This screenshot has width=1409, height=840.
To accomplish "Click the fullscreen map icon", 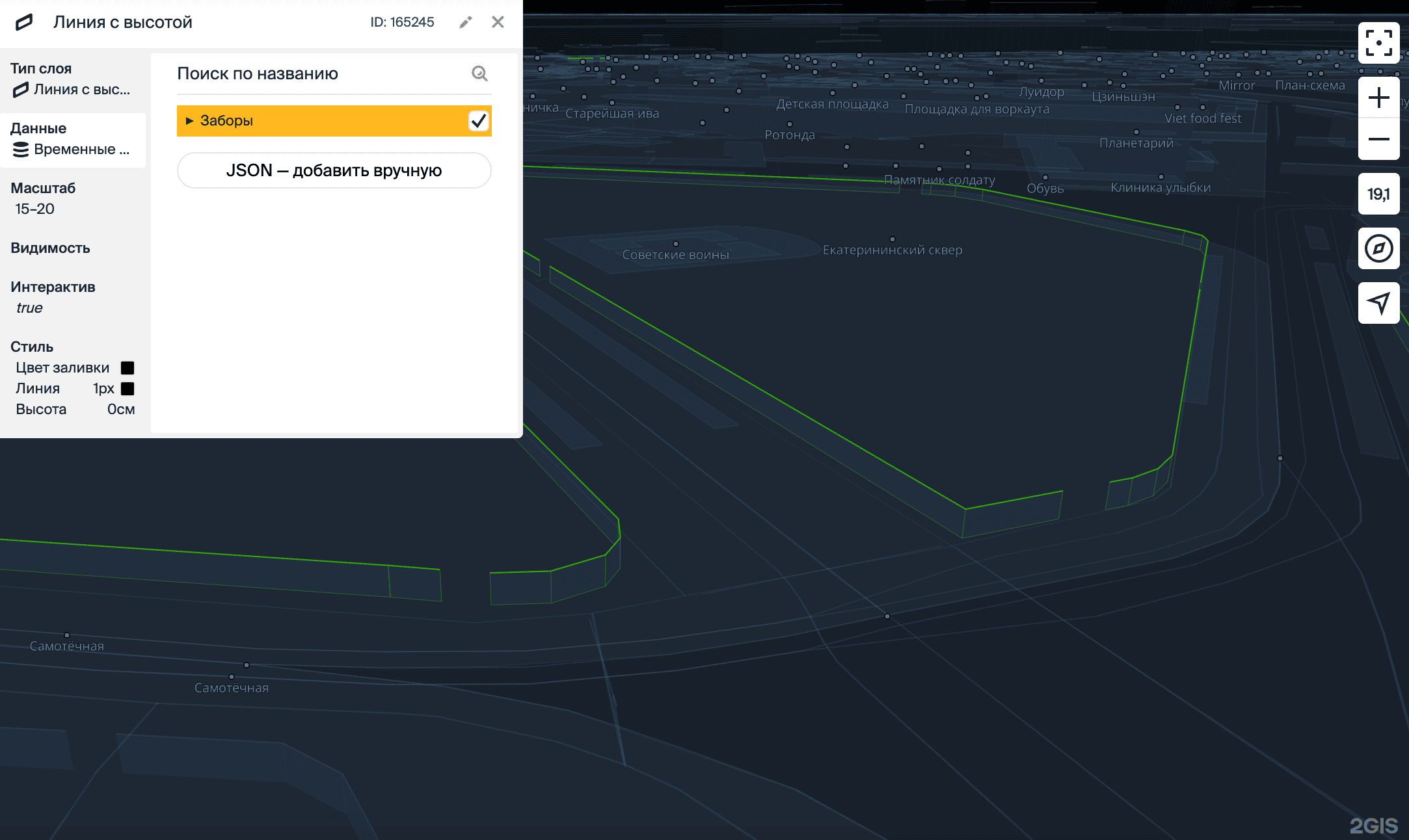I will 1378,43.
